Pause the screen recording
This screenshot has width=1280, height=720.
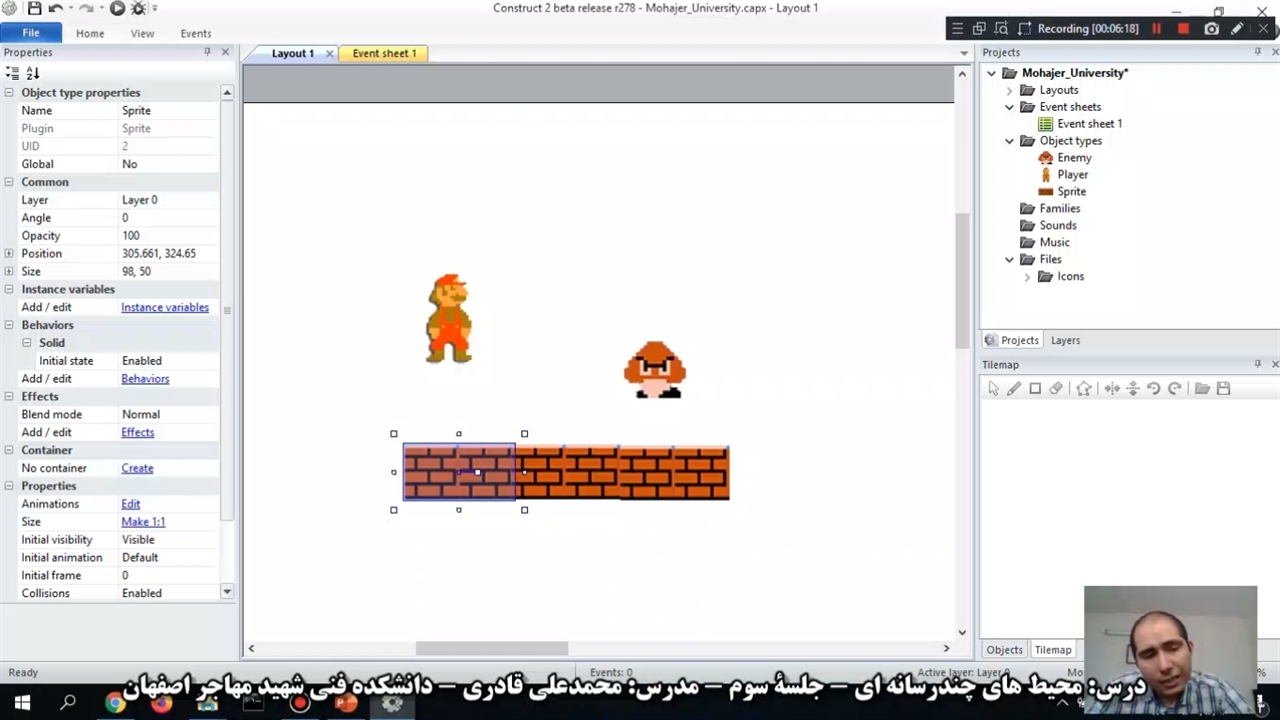coord(1157,29)
